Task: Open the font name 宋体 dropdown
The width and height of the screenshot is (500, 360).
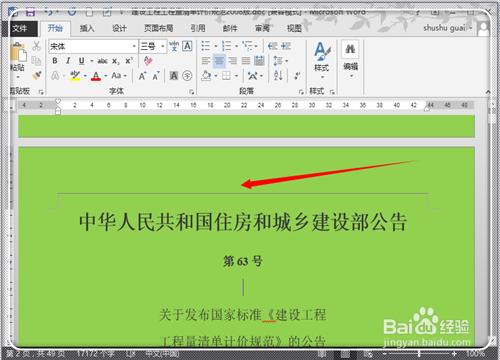Action: [x=134, y=46]
